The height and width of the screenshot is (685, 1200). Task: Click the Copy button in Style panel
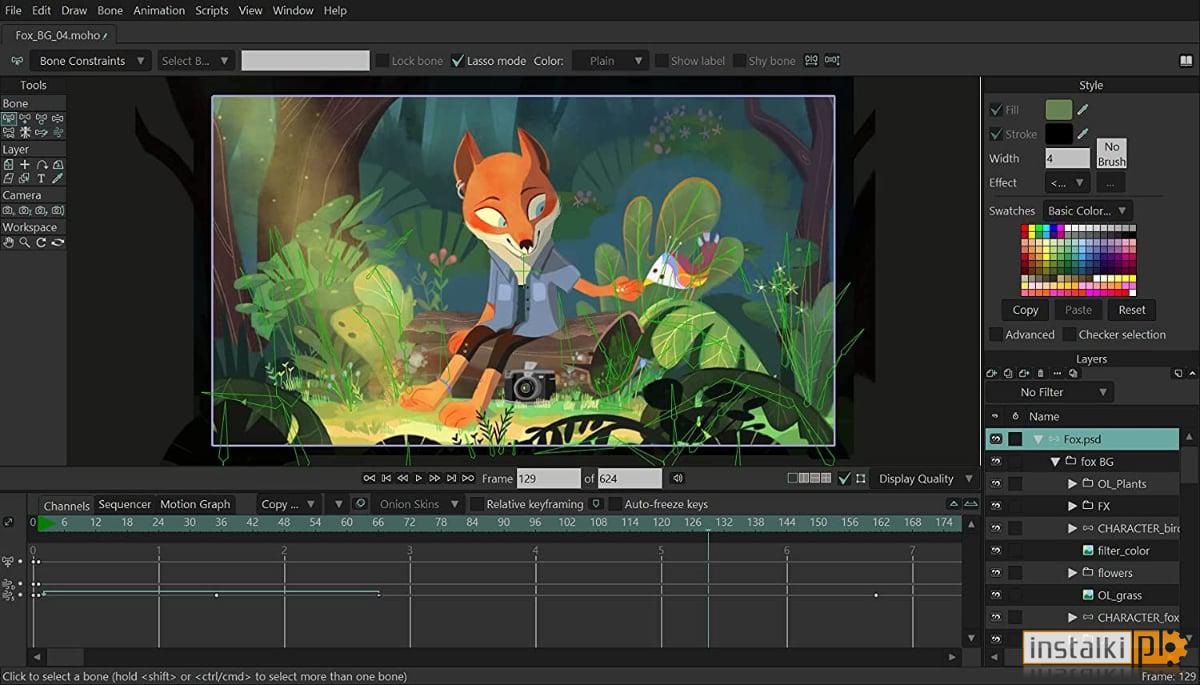point(1025,310)
